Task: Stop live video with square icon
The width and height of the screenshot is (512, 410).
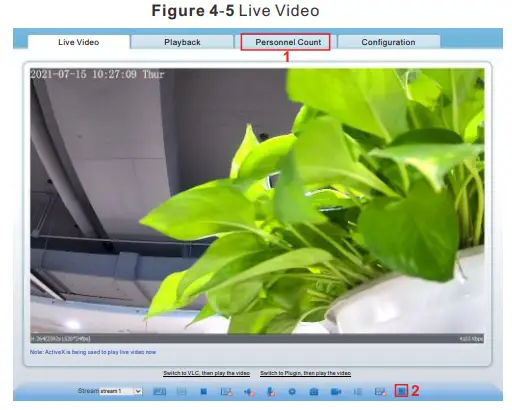Action: point(203,391)
